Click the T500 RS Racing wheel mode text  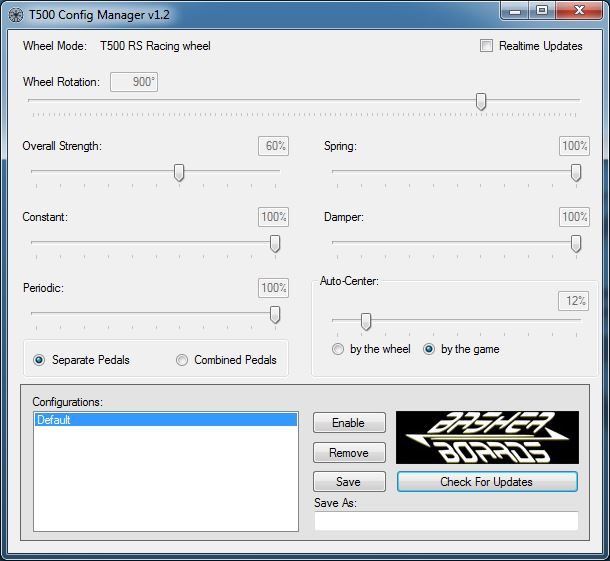tap(155, 46)
